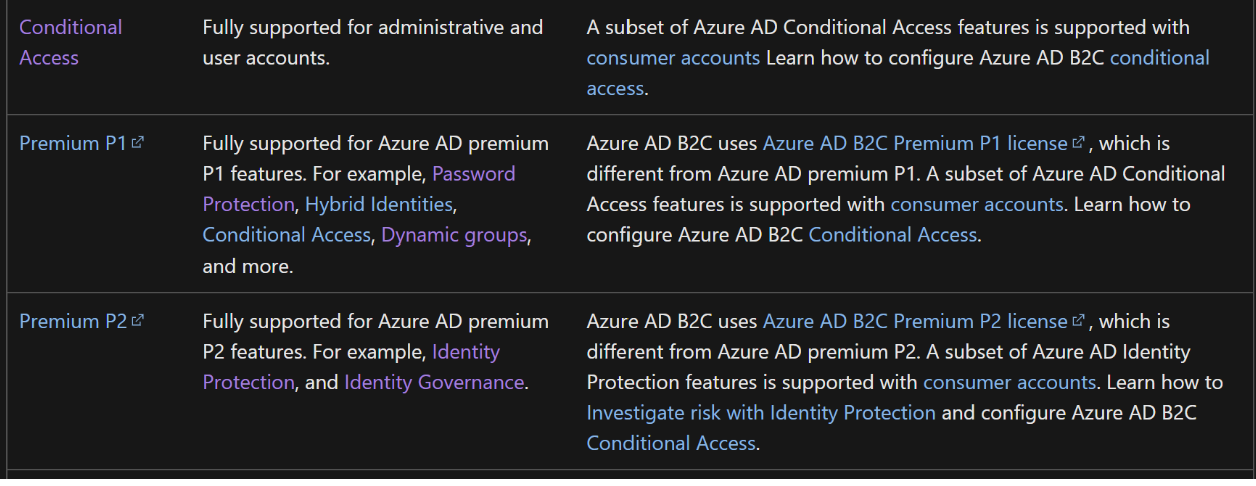Image resolution: width=1256 pixels, height=486 pixels.
Task: Open Azure AD B2C Premium P1 license link
Action: coord(914,143)
